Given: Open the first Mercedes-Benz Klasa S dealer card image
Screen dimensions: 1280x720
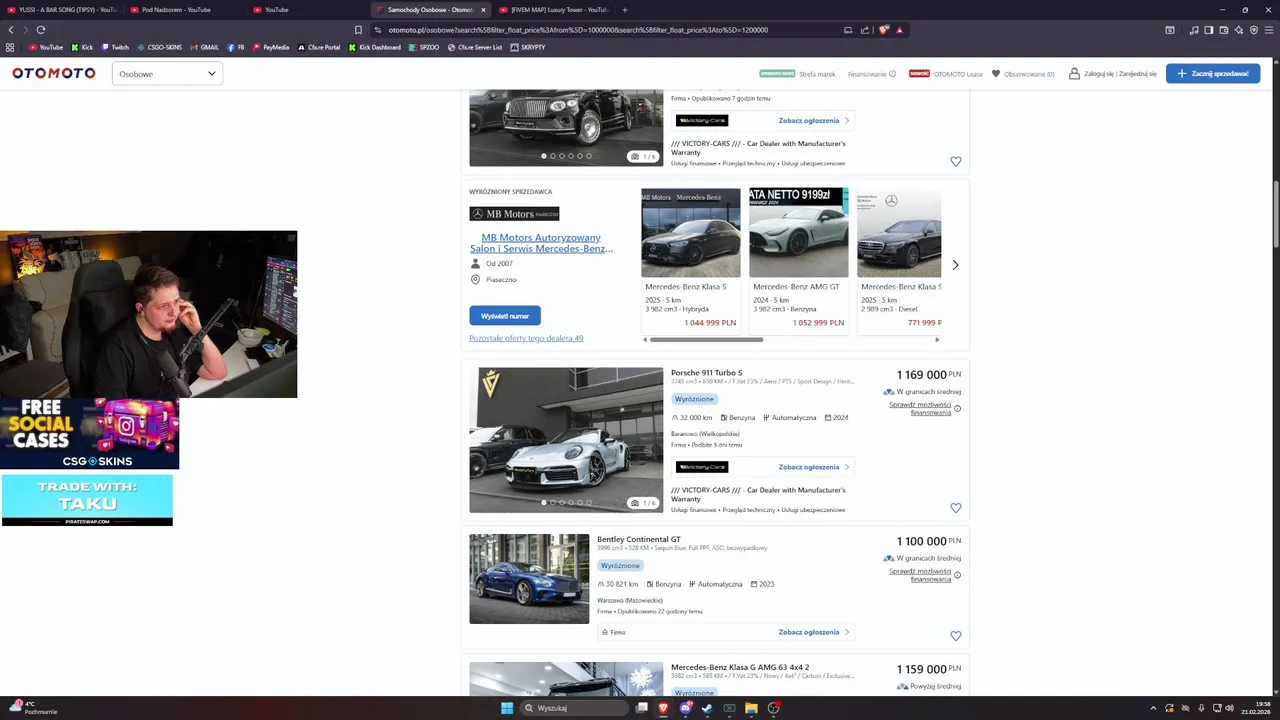Looking at the screenshot, I should tap(690, 233).
